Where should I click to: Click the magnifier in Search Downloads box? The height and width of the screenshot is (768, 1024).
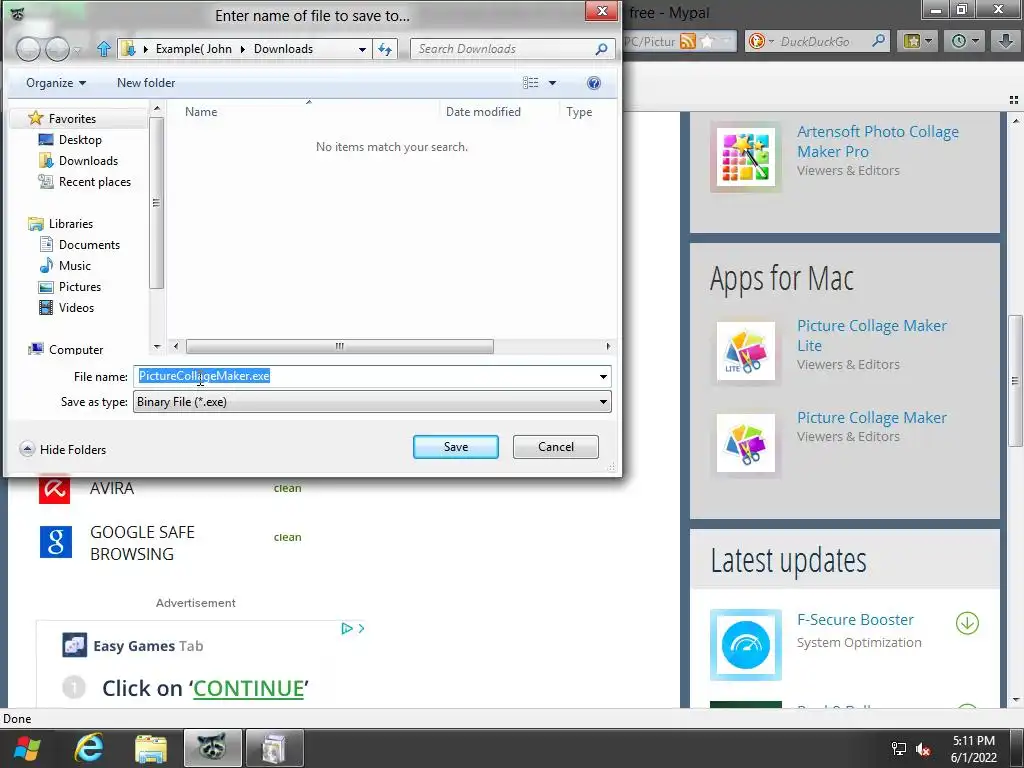pos(601,49)
